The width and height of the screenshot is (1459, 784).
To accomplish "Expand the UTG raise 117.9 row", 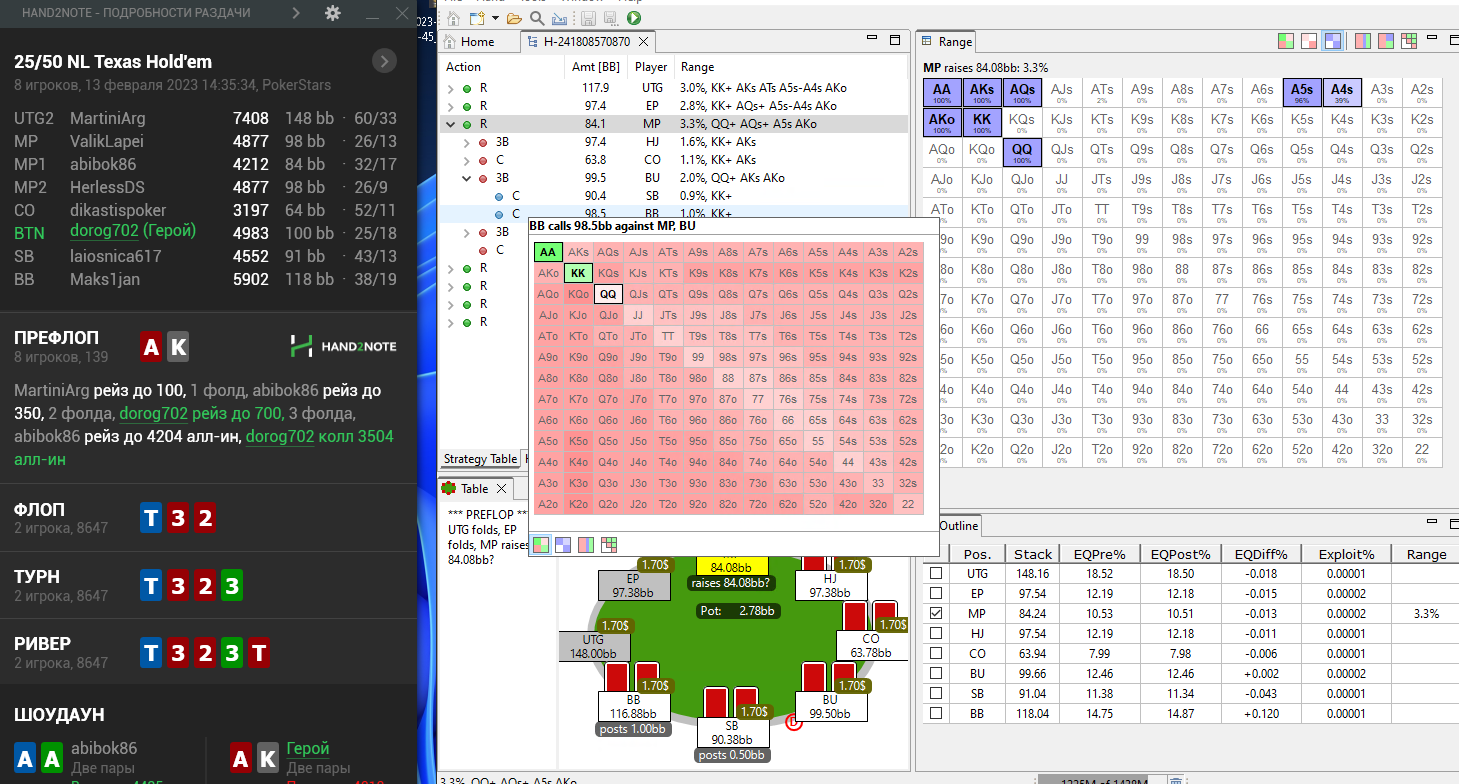I will point(451,88).
